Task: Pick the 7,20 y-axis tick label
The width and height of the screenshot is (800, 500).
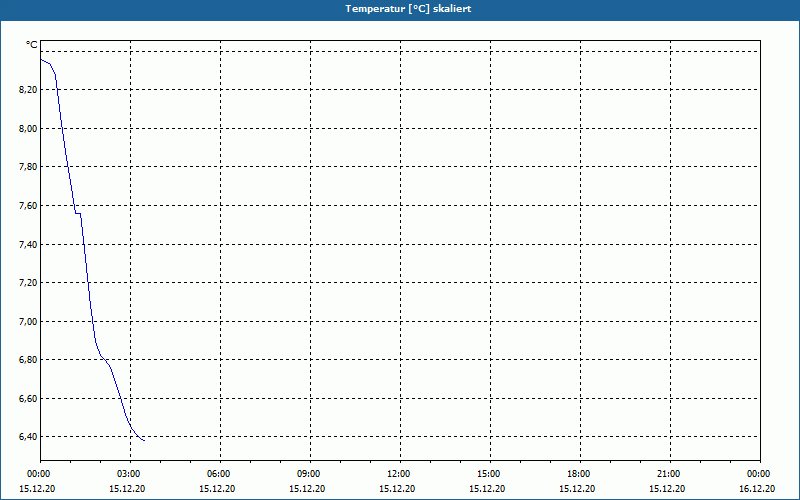Action: [28, 283]
